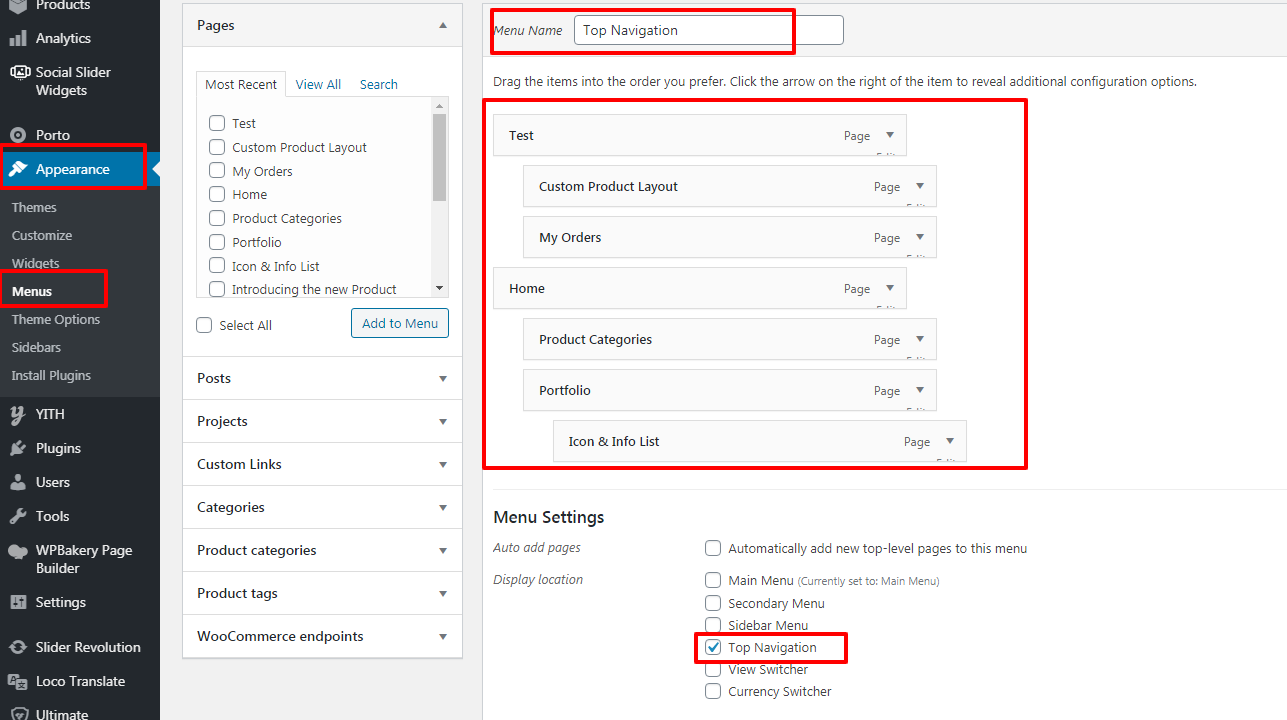Expand the Test menu item options
This screenshot has height=720, width=1287.
889,135
